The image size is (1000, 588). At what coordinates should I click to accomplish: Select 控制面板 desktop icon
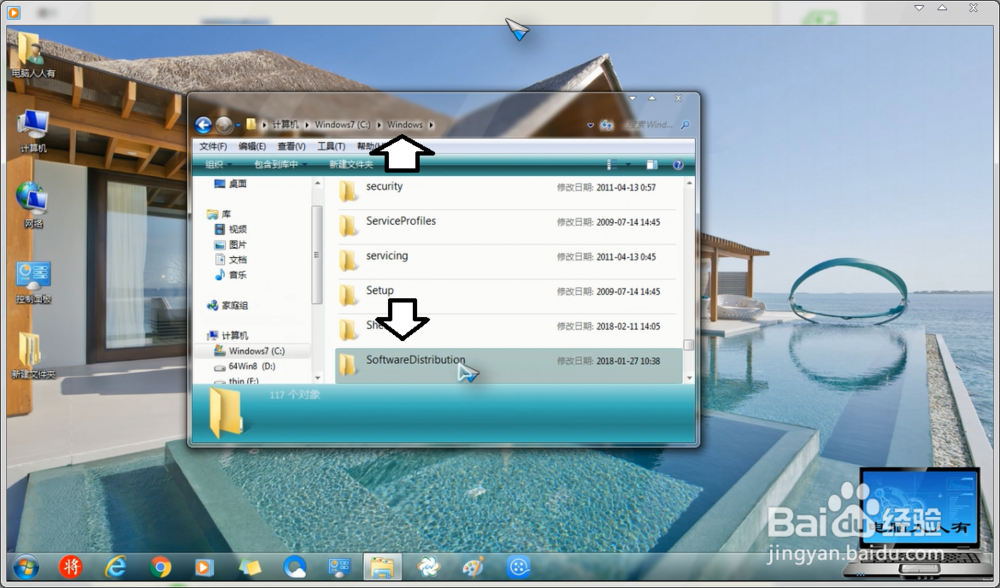click(x=33, y=282)
